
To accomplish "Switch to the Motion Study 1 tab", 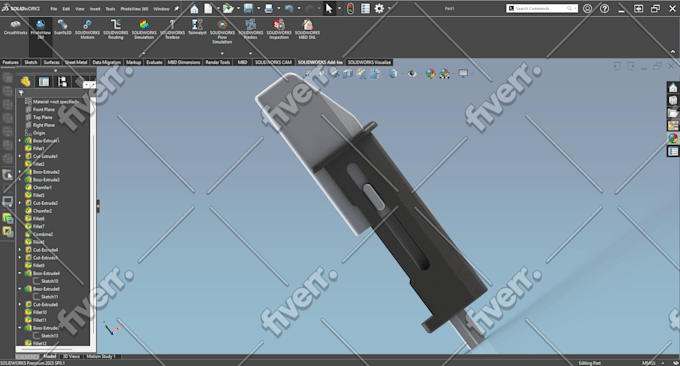I will 101,356.
